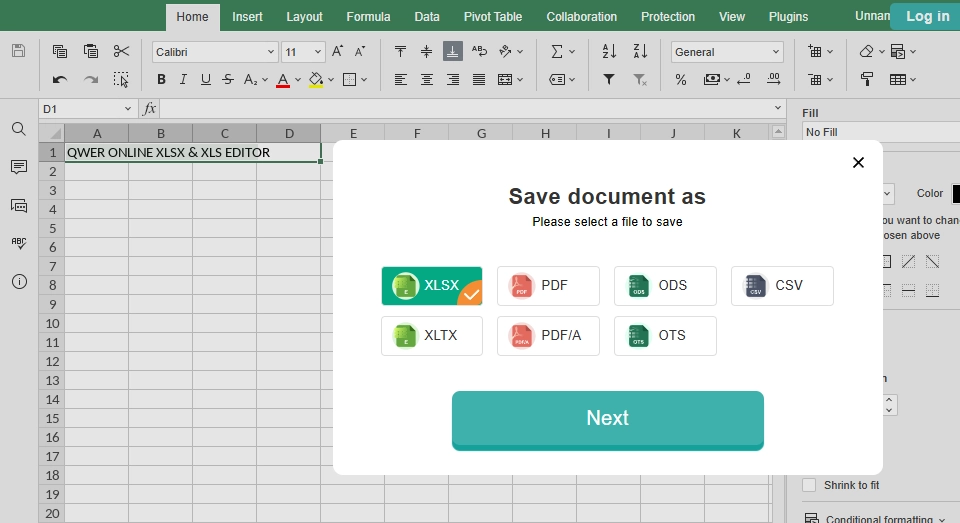Click the Log in button
The height and width of the screenshot is (523, 960).
pyautogui.click(x=927, y=17)
